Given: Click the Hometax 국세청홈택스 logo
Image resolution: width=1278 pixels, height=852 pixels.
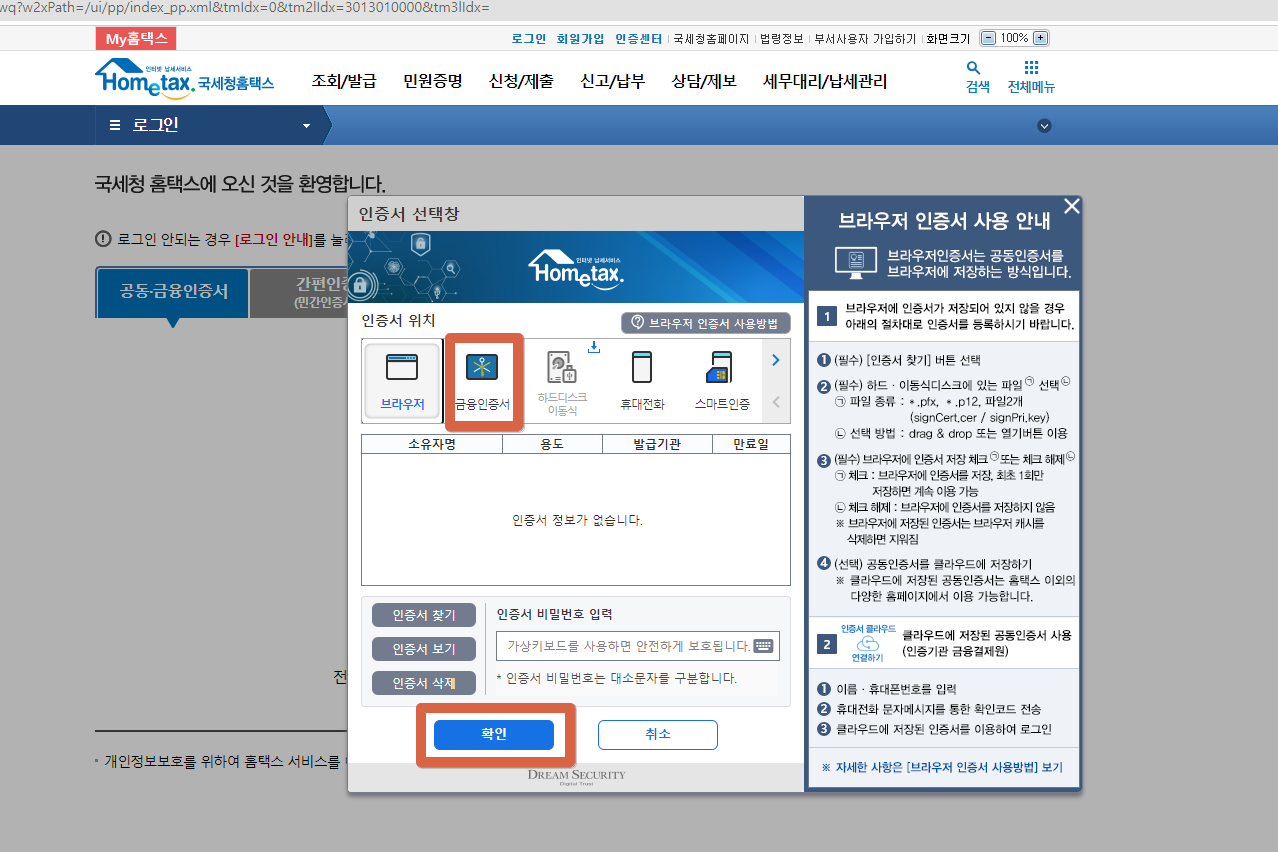Looking at the screenshot, I should point(185,77).
